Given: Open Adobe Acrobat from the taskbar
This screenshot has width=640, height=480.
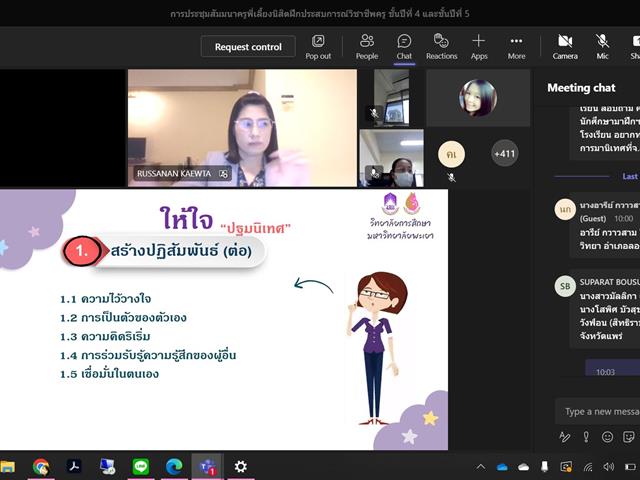Looking at the screenshot, I should pos(74,467).
